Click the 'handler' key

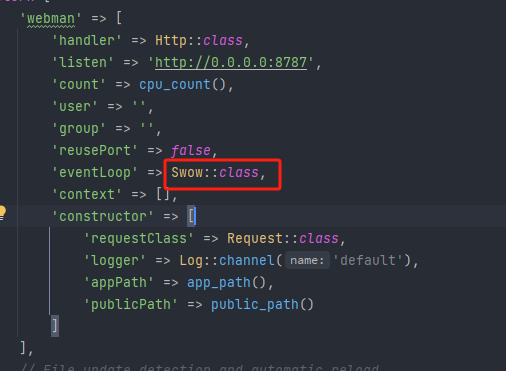click(x=87, y=40)
